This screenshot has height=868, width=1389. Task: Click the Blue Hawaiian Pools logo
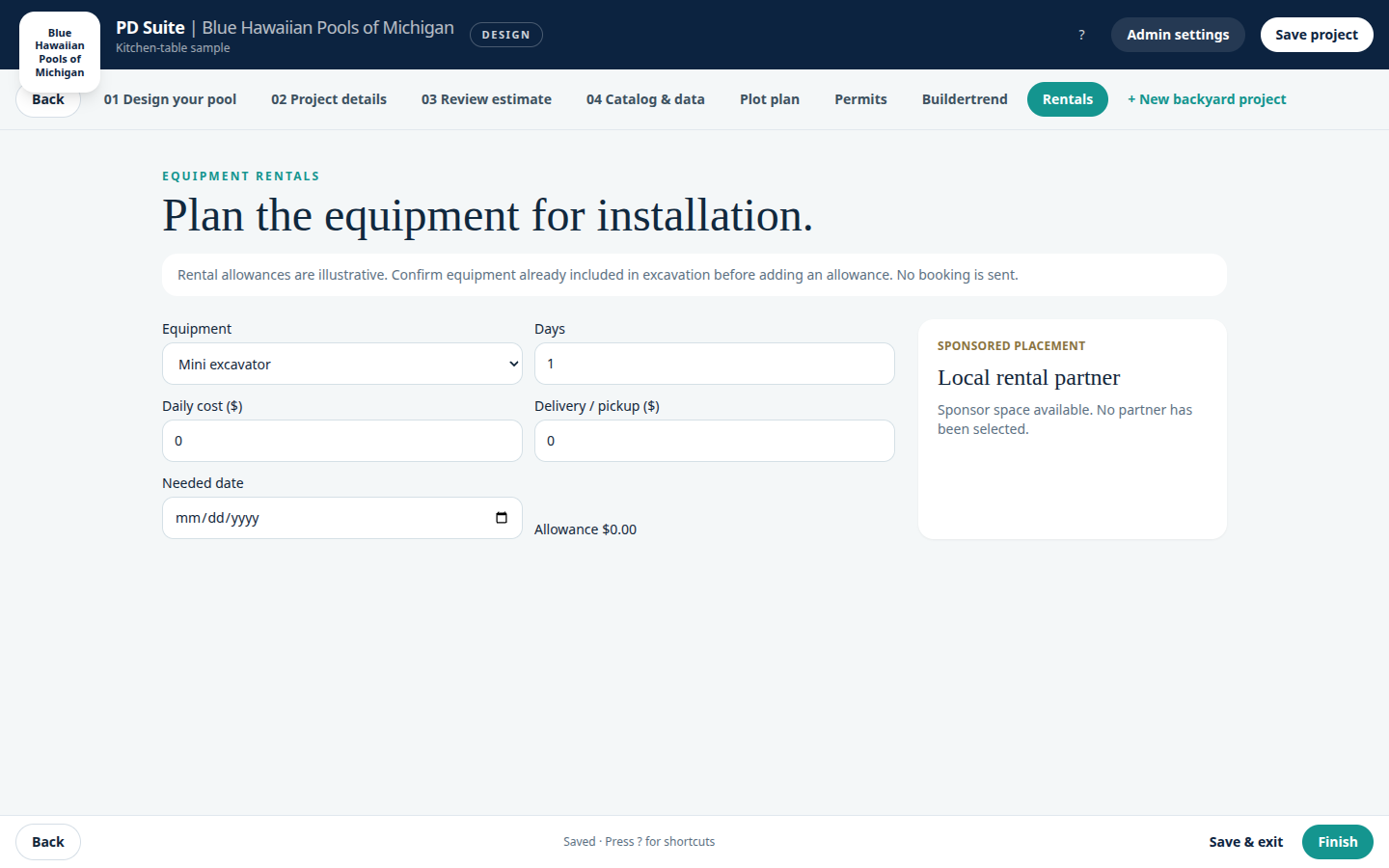(60, 52)
